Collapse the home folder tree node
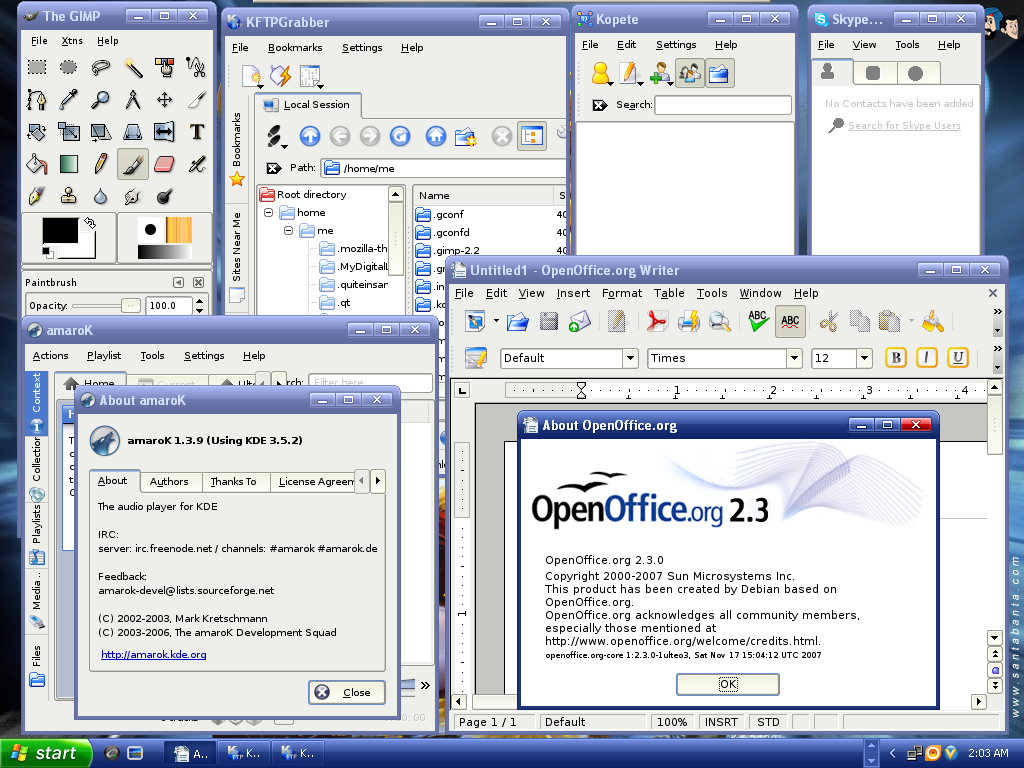This screenshot has height=768, width=1024. pos(269,213)
